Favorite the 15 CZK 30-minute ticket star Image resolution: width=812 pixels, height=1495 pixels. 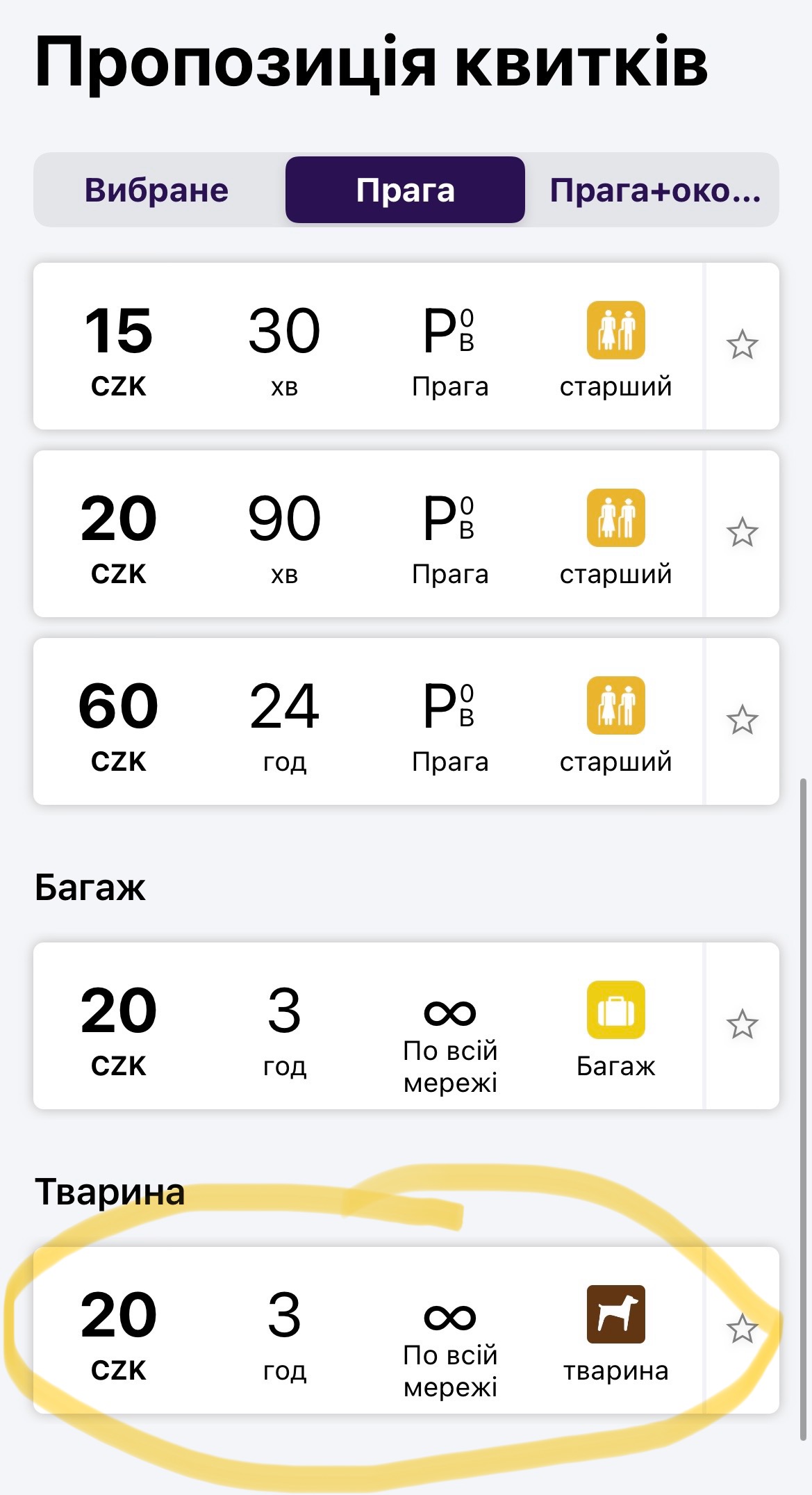point(742,345)
